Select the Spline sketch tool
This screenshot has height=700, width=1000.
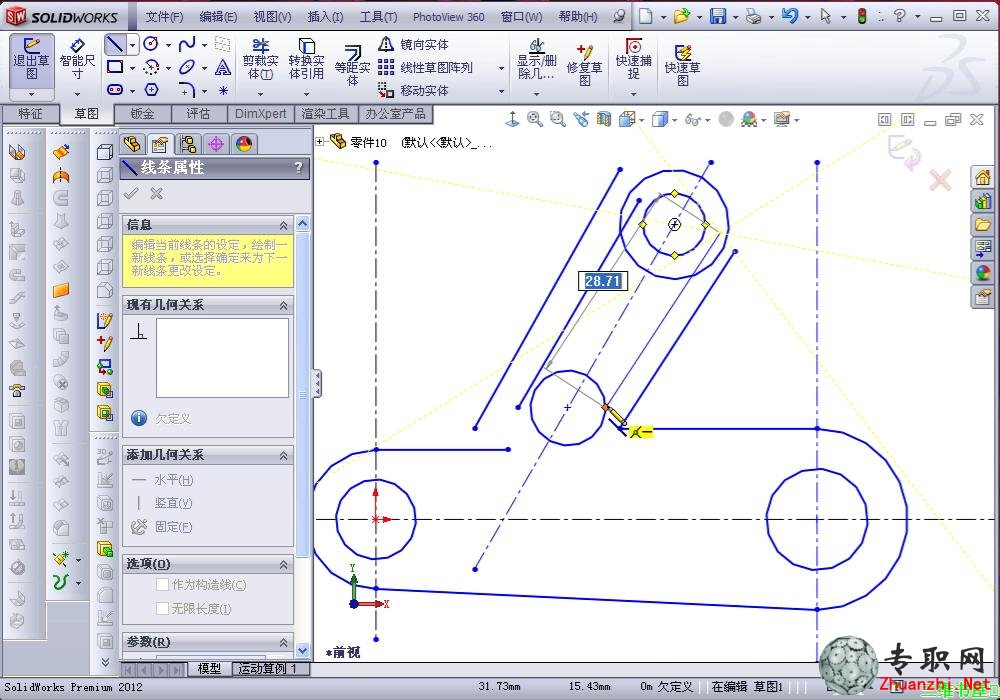187,44
